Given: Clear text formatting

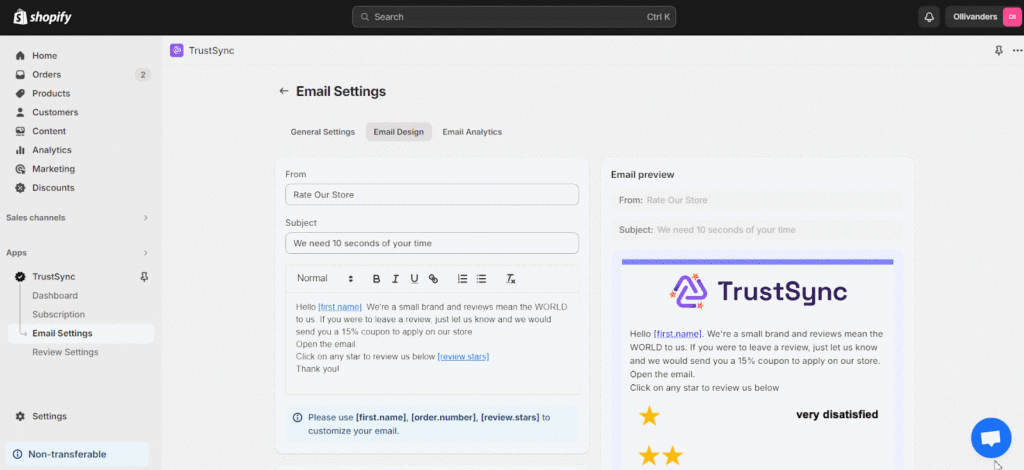Looking at the screenshot, I should (x=511, y=279).
